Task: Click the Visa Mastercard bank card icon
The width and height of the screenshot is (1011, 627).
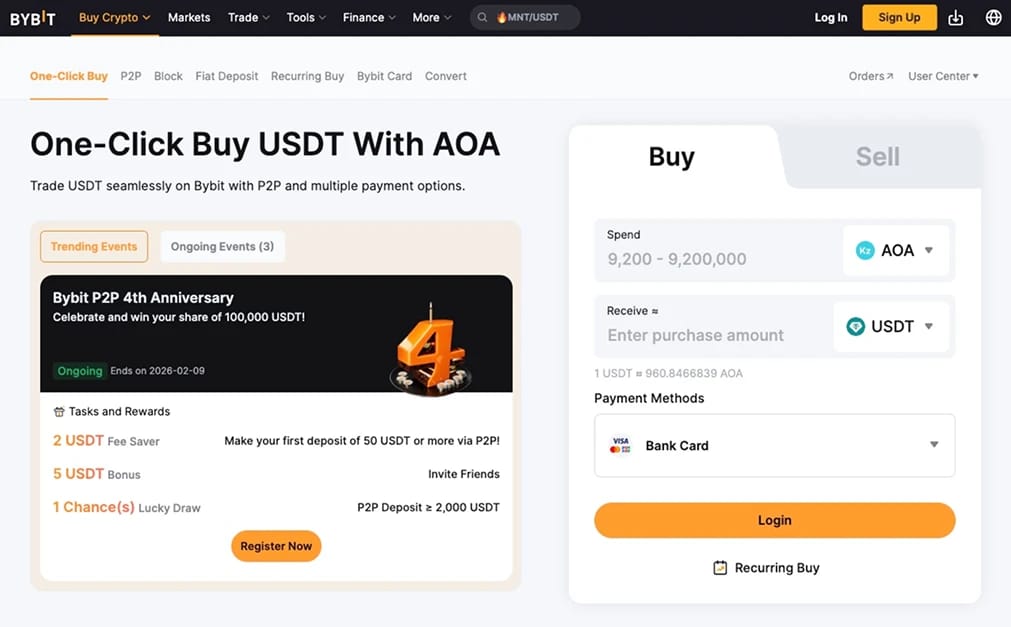Action: (x=620, y=445)
